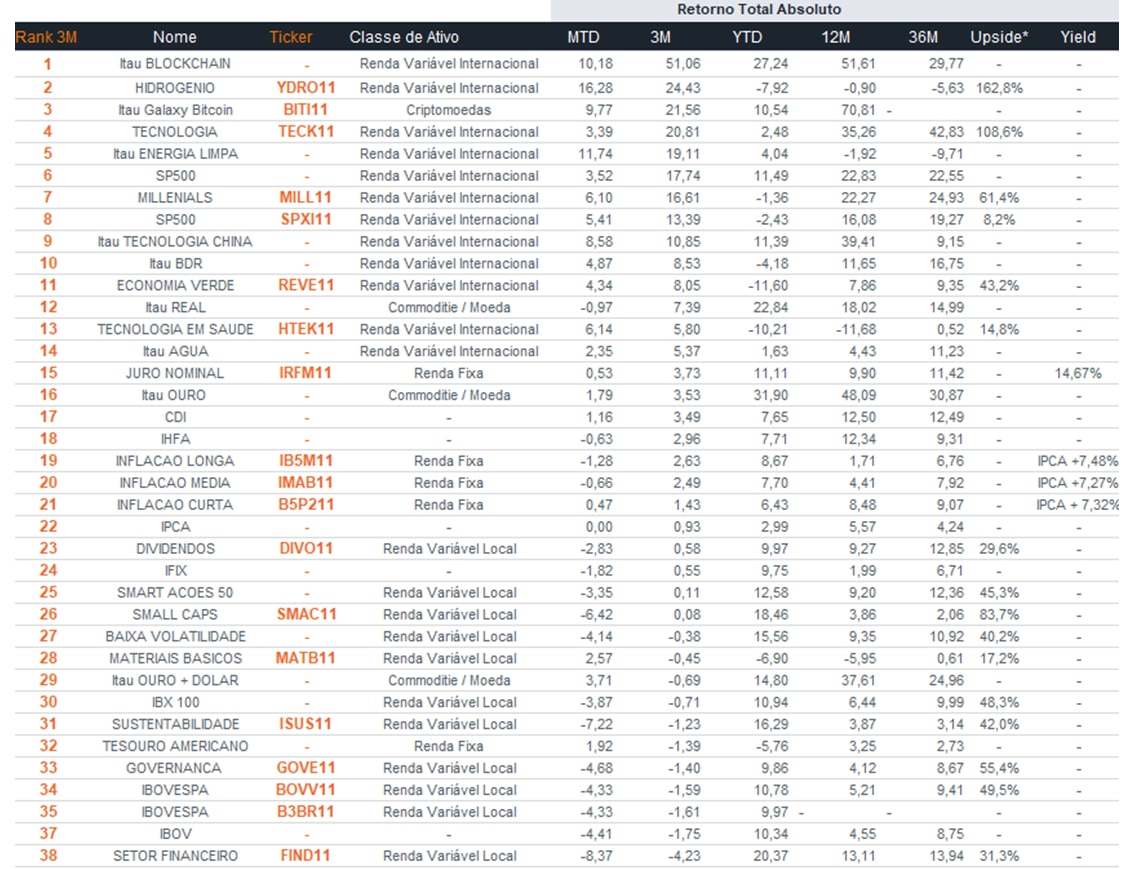The height and width of the screenshot is (869, 1134).
Task: Click the YTD column header
Action: point(746,37)
